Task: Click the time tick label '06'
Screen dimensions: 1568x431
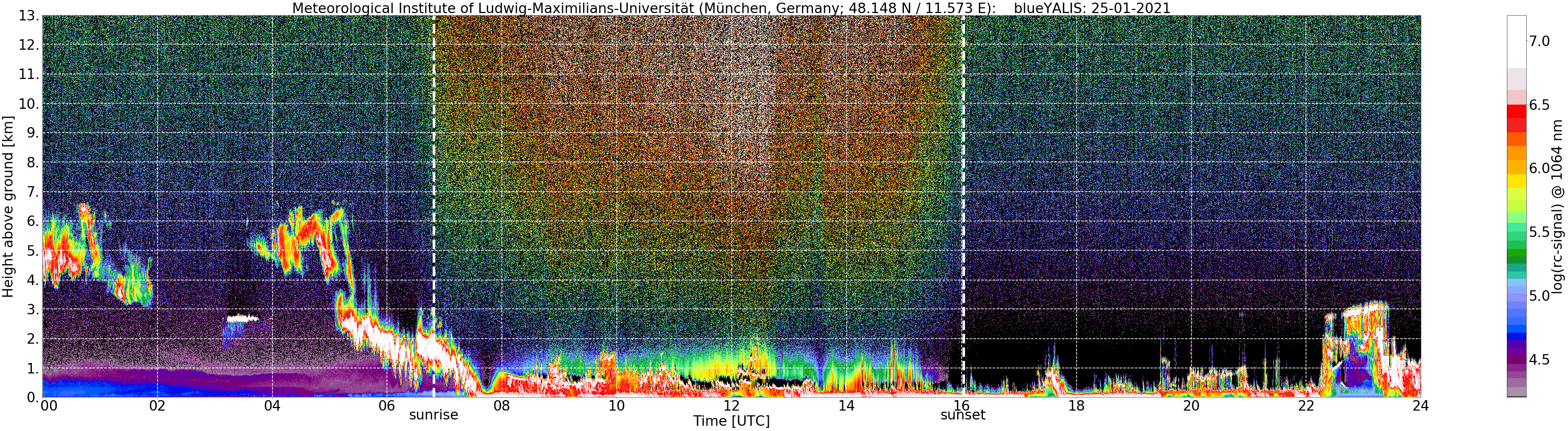Action: tap(387, 406)
